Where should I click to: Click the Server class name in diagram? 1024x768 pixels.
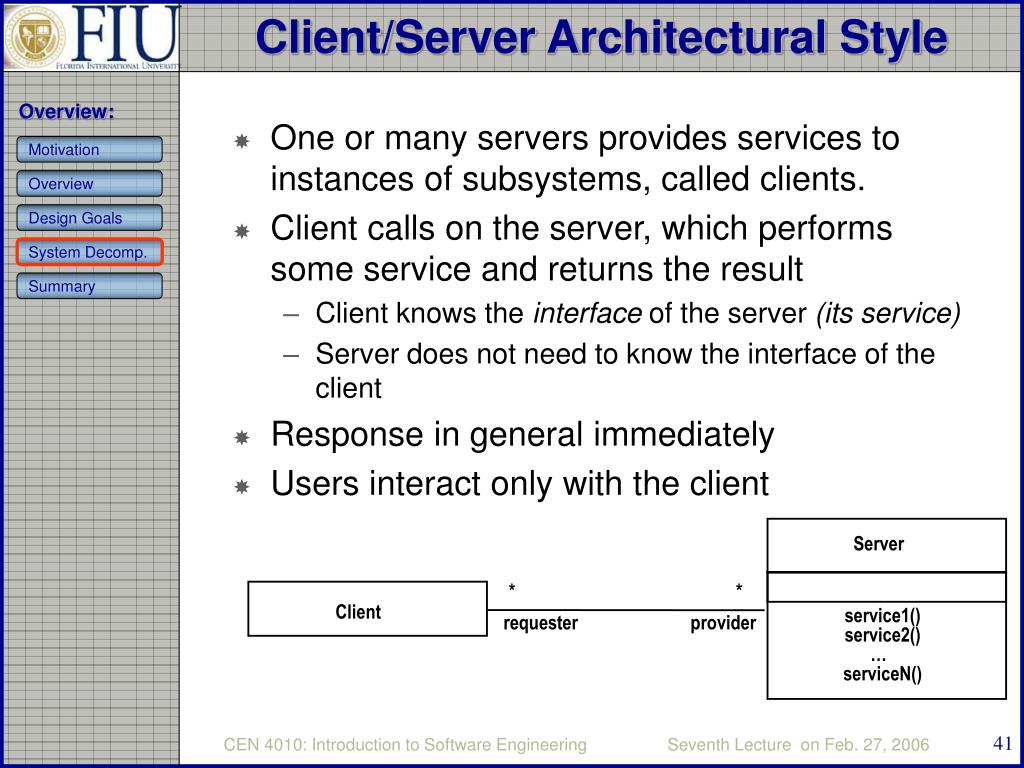tap(878, 543)
